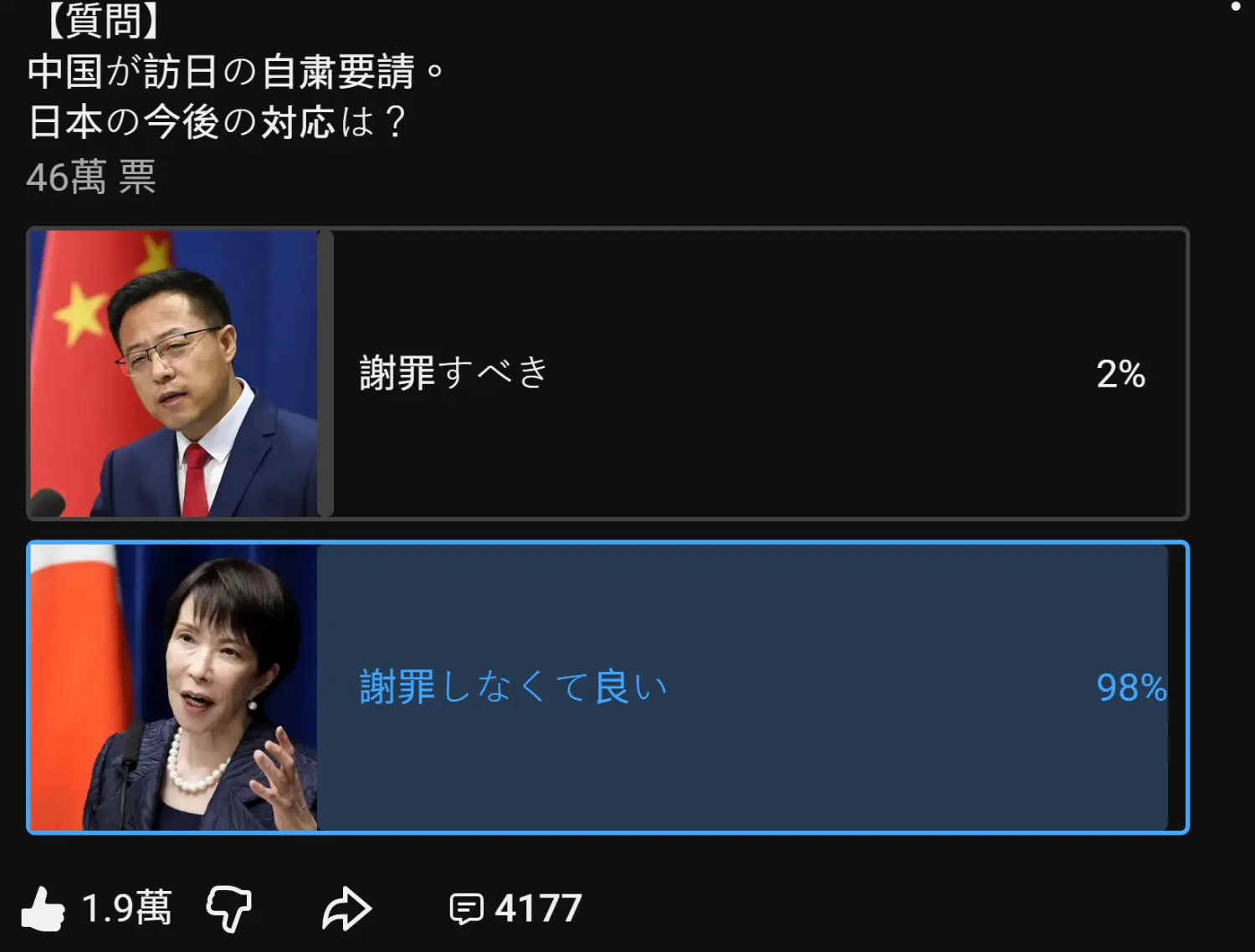Open comments via speech bubble icon
The height and width of the screenshot is (952, 1255).
point(466,909)
